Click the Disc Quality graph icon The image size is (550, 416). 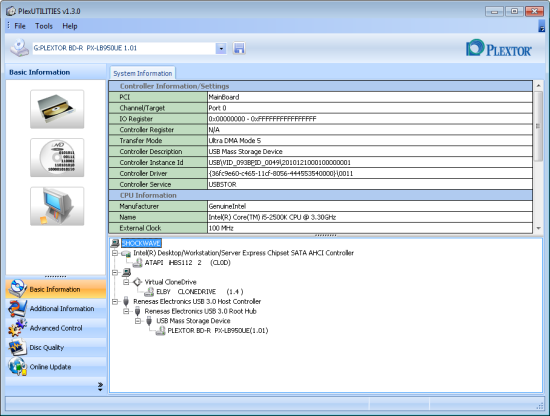(17, 347)
